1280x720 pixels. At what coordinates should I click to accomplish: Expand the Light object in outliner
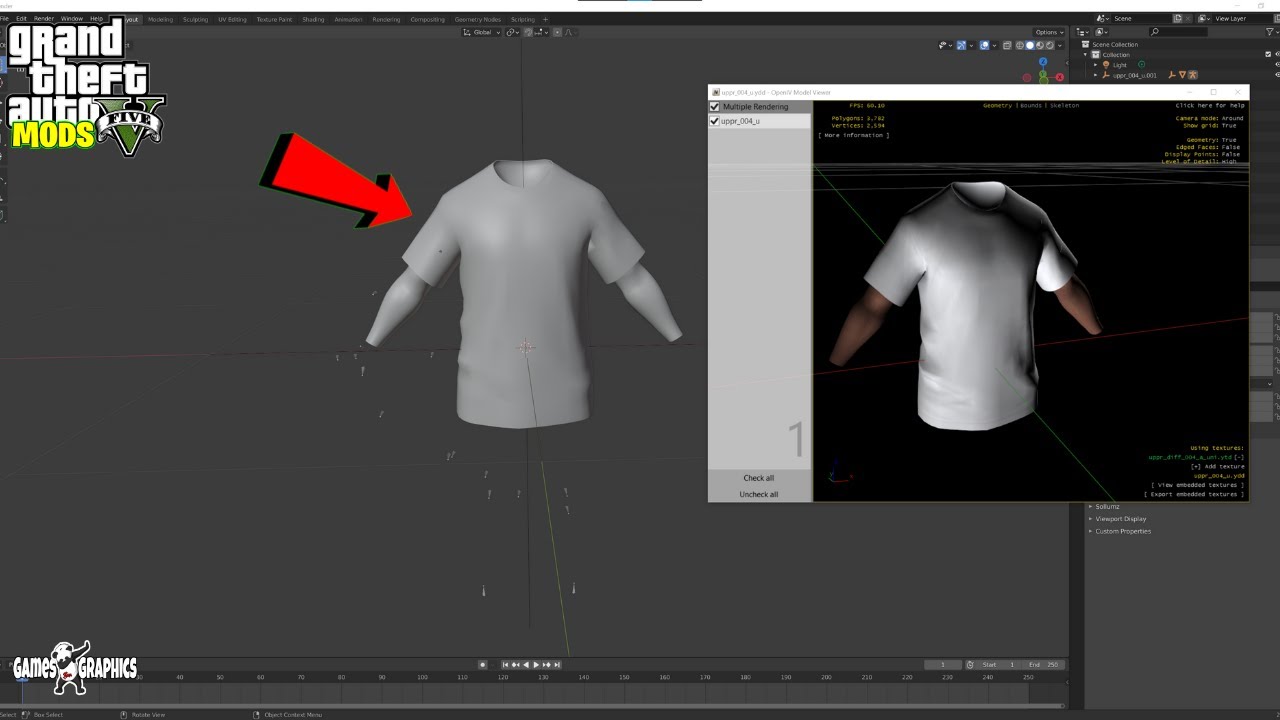1096,65
